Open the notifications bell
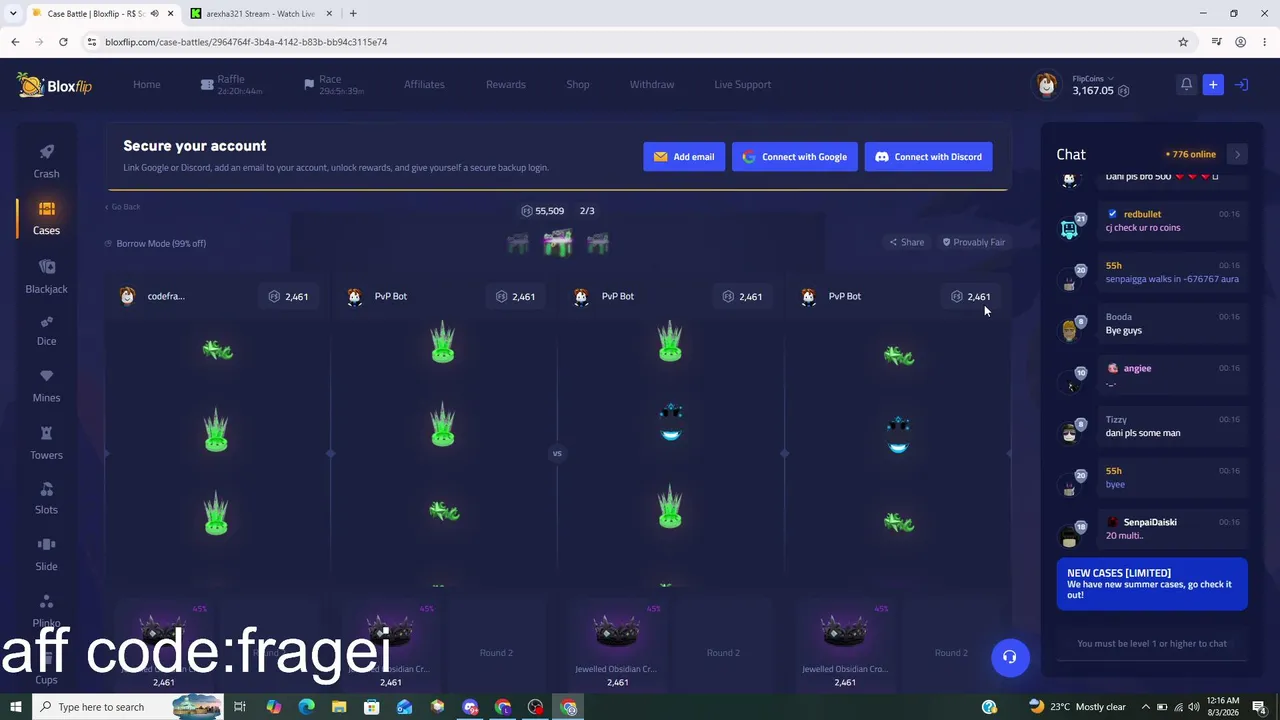 [x=1186, y=85]
